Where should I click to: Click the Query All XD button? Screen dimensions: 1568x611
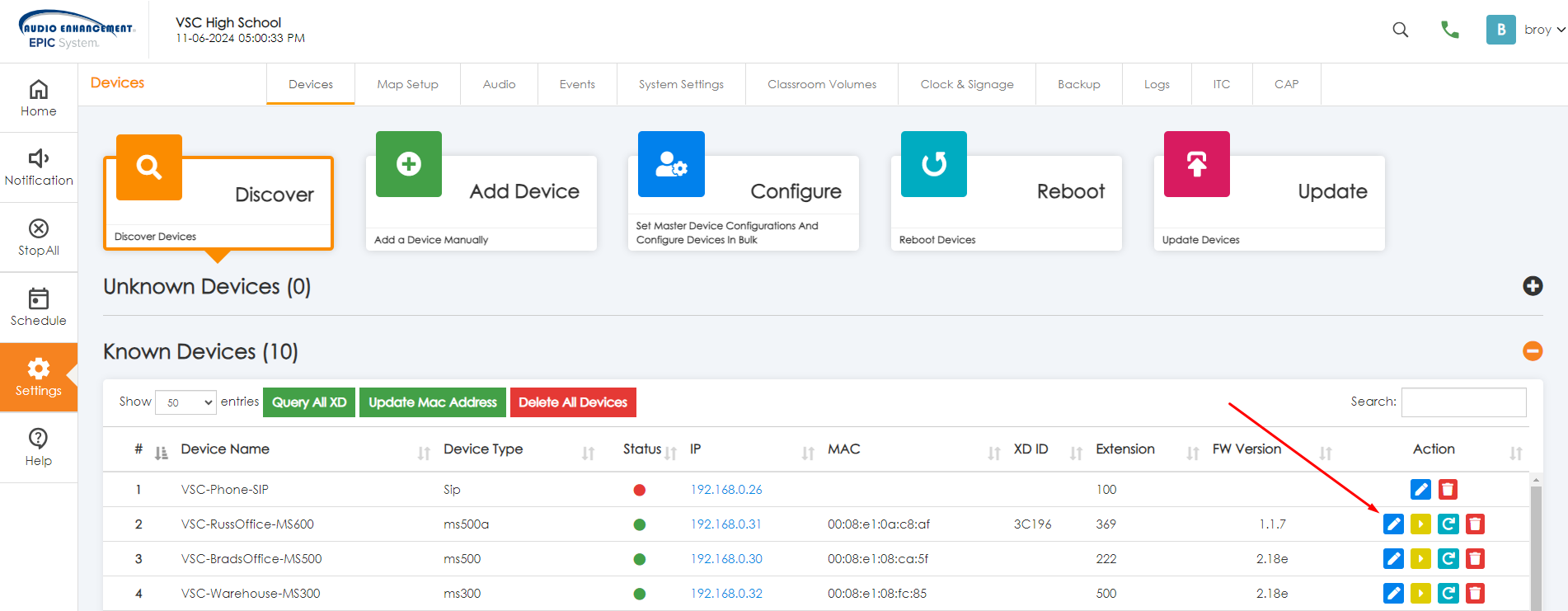[309, 402]
